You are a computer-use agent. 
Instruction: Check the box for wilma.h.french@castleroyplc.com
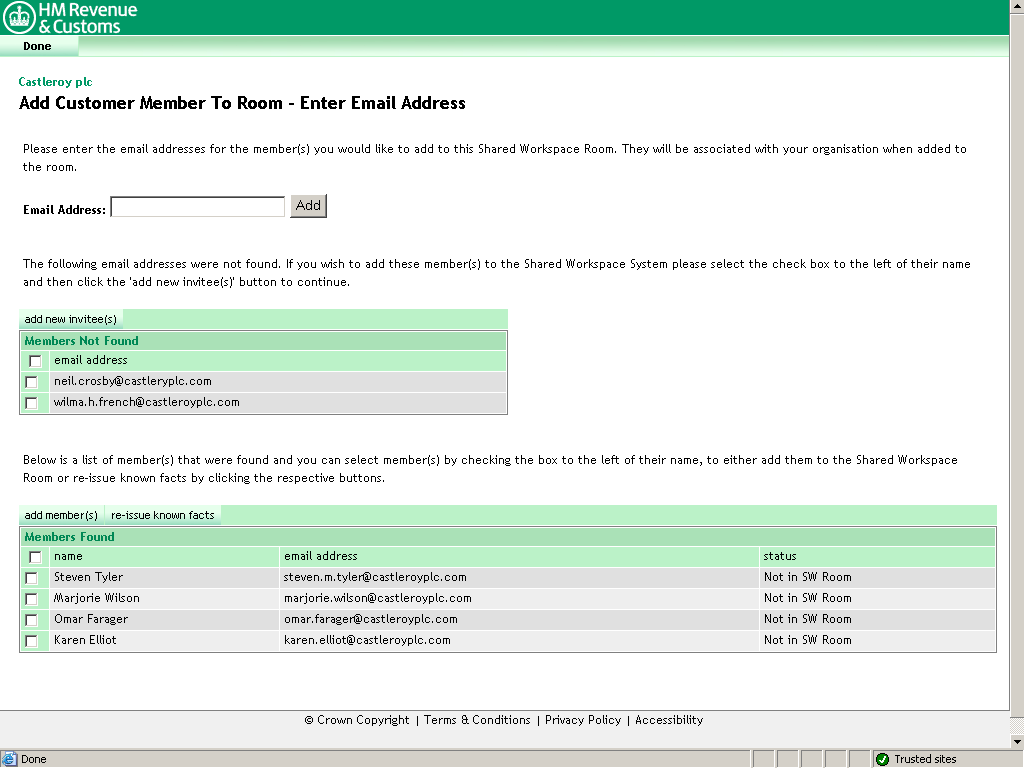[x=31, y=403]
